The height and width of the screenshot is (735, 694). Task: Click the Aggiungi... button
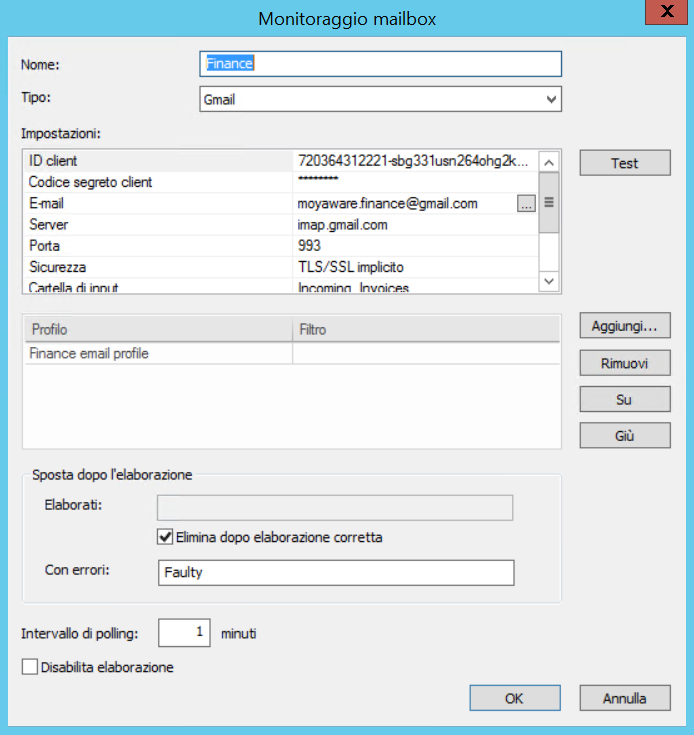(625, 326)
